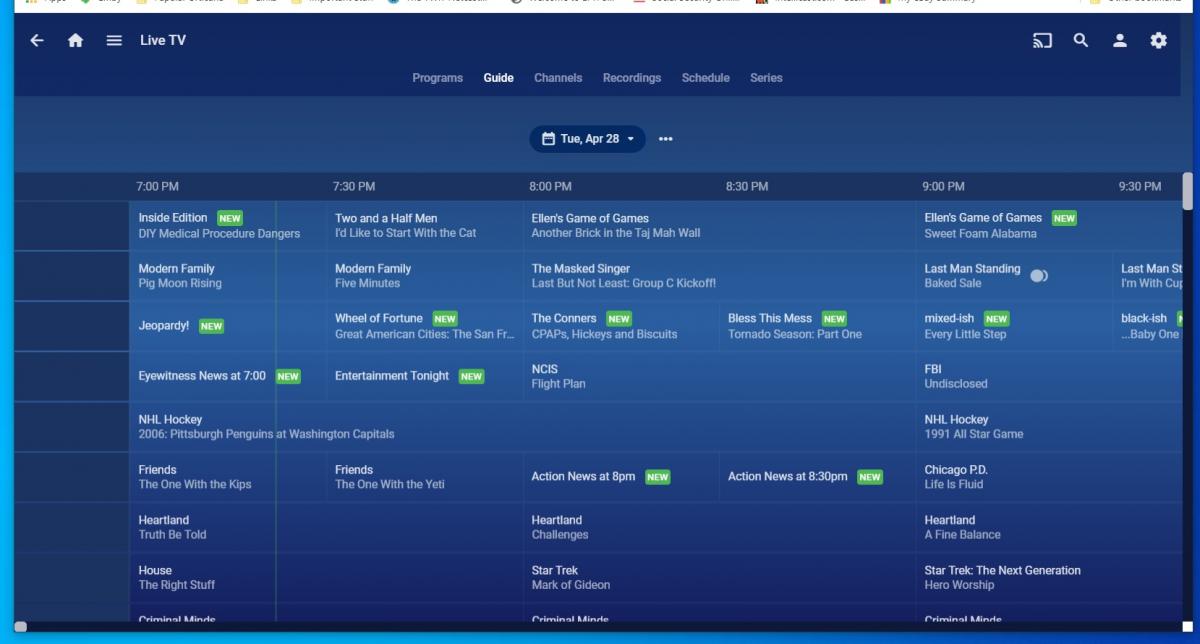Select Ellen's Game of Games Sweet Foam Alabama
Screen dimensions: 1200x644
[x=1049, y=226]
